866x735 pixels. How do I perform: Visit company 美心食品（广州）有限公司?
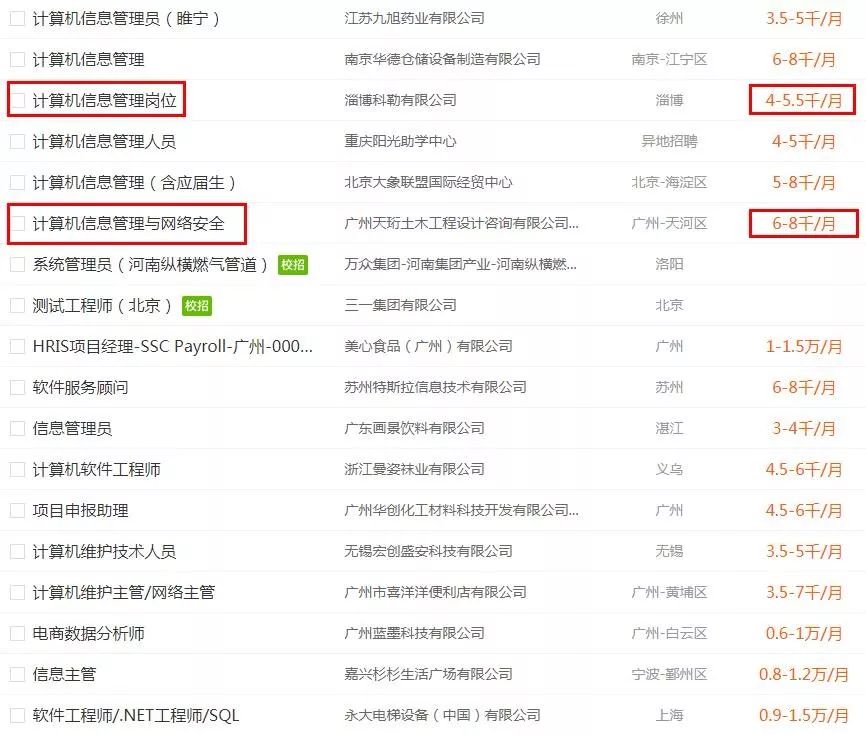click(428, 346)
